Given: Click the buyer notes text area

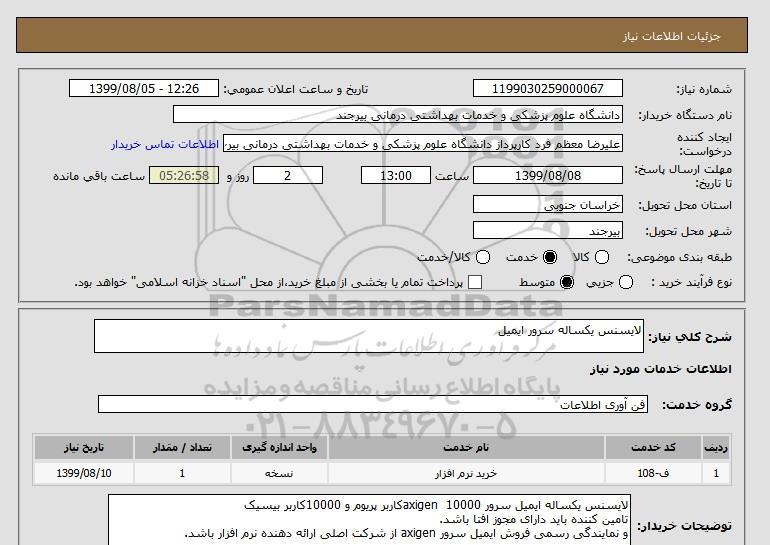Looking at the screenshot, I should click(x=369, y=520).
